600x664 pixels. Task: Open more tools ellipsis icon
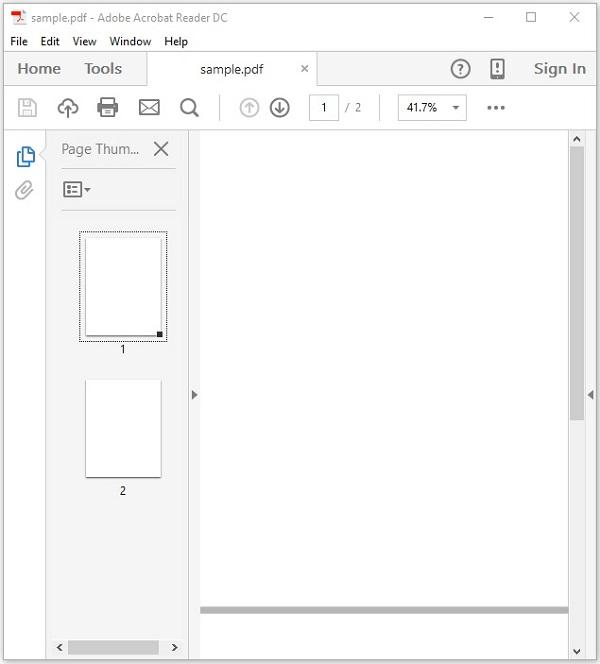pyautogui.click(x=496, y=108)
